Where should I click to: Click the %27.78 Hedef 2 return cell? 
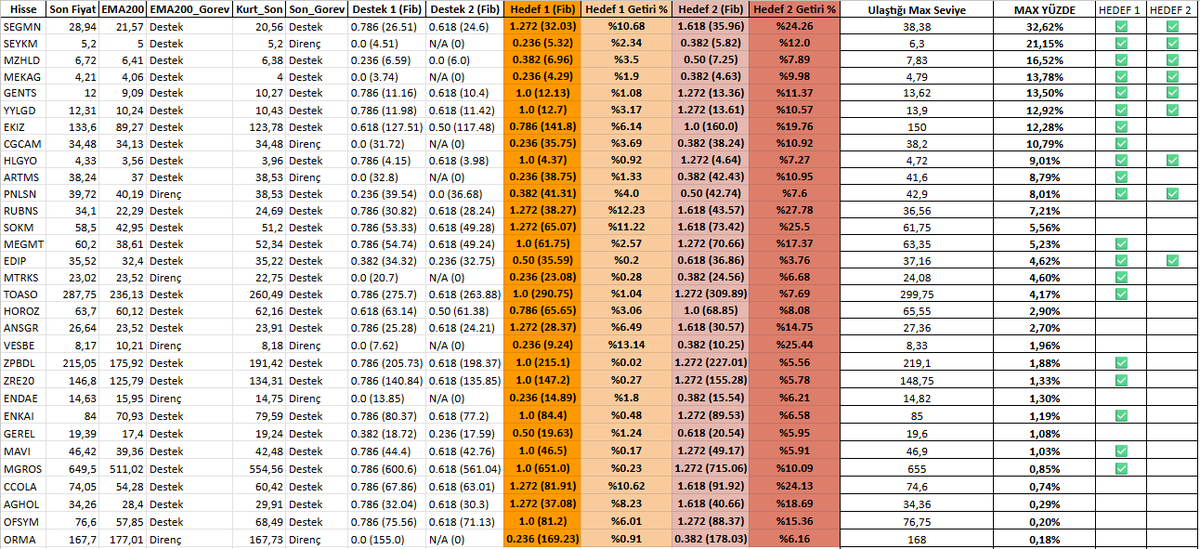pos(793,210)
